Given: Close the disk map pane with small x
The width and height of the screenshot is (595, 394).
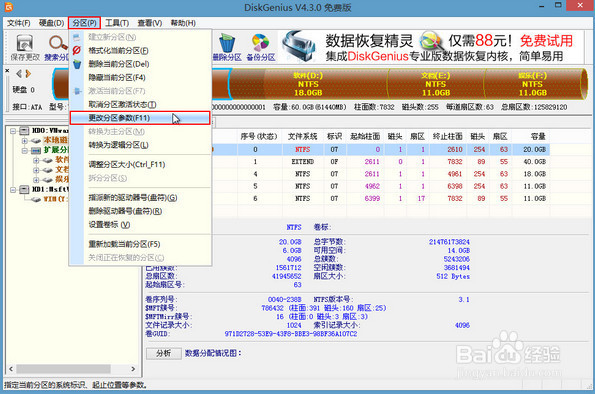Looking at the screenshot, I should [x=7, y=71].
